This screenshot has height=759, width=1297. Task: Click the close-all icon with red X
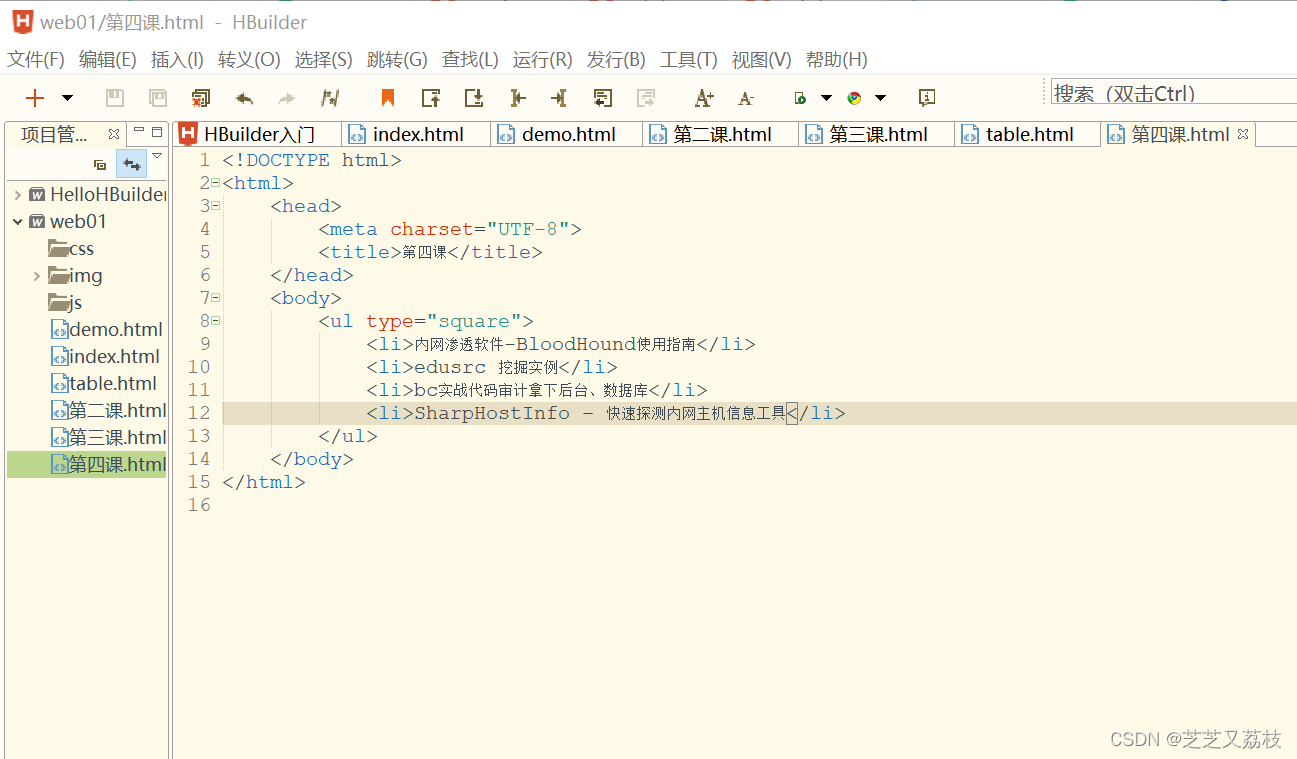pos(201,97)
